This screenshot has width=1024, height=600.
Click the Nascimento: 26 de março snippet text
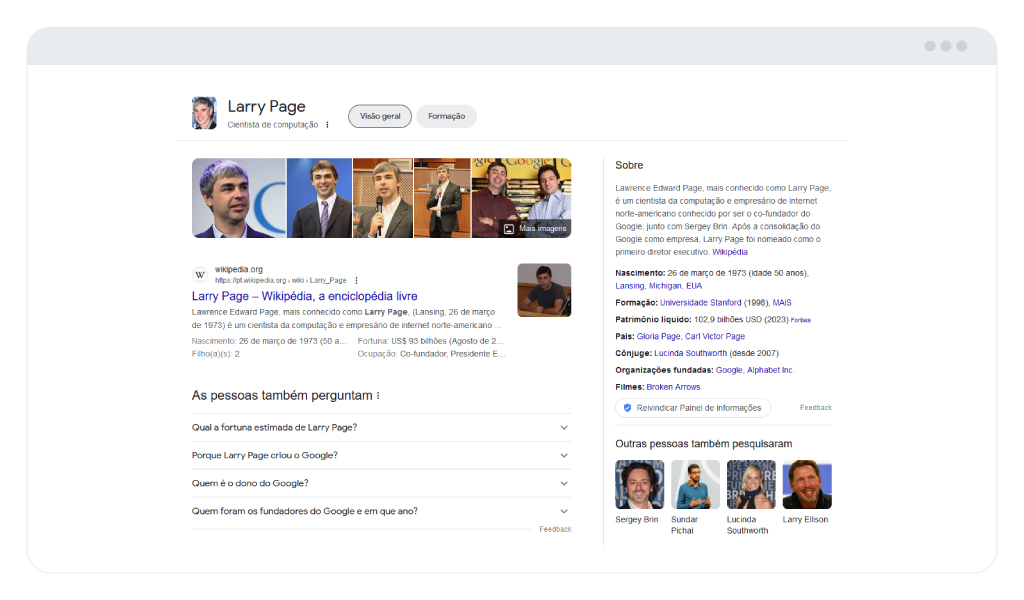269,341
